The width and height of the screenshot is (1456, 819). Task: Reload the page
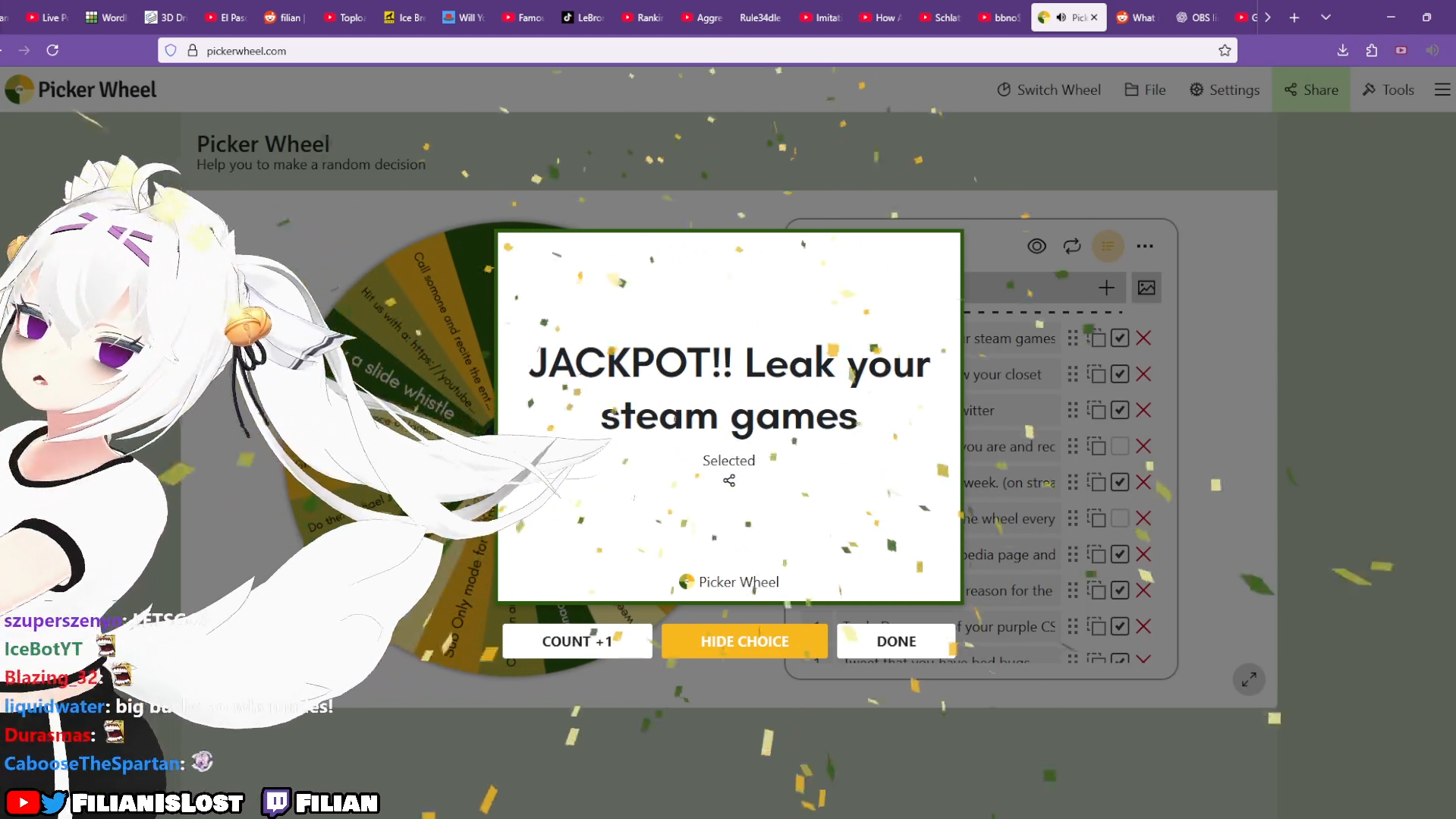pos(52,50)
